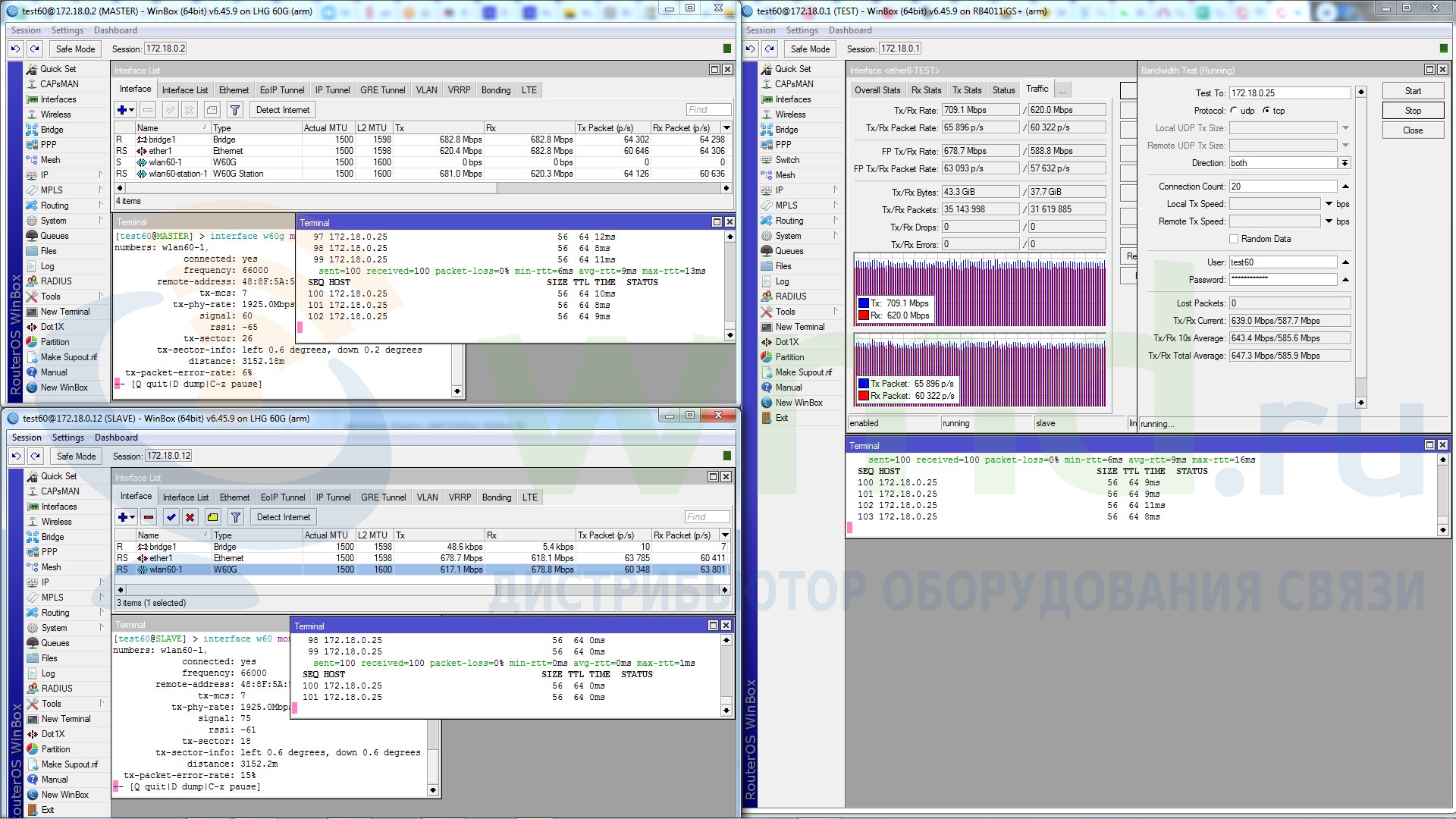This screenshot has width=1456, height=819.
Task: Open New WinBox in SLAVE sidebar
Action: coord(64,795)
